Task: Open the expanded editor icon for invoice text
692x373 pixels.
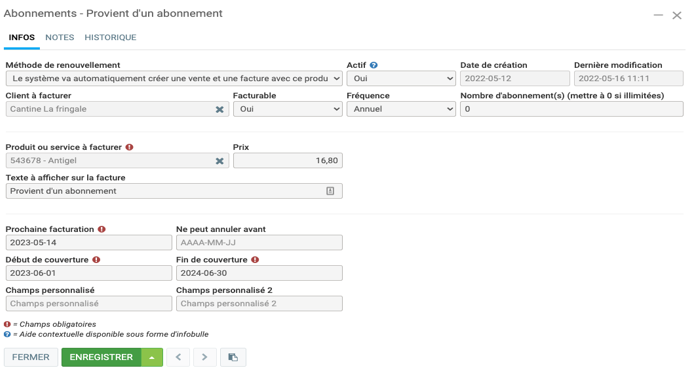Action: [330, 191]
